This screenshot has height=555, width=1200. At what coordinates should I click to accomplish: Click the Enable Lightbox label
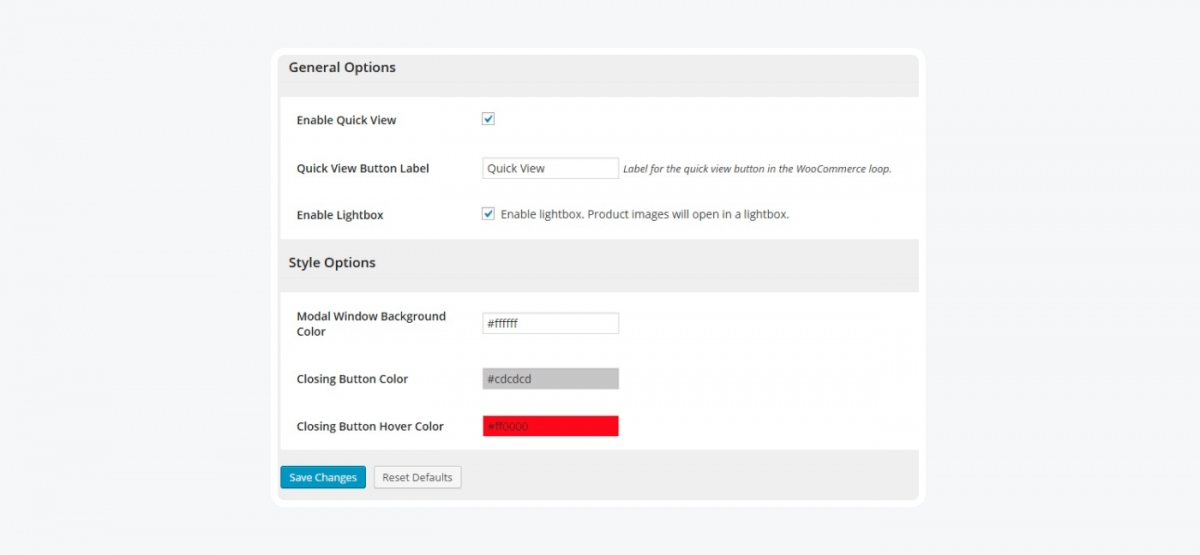coord(340,215)
